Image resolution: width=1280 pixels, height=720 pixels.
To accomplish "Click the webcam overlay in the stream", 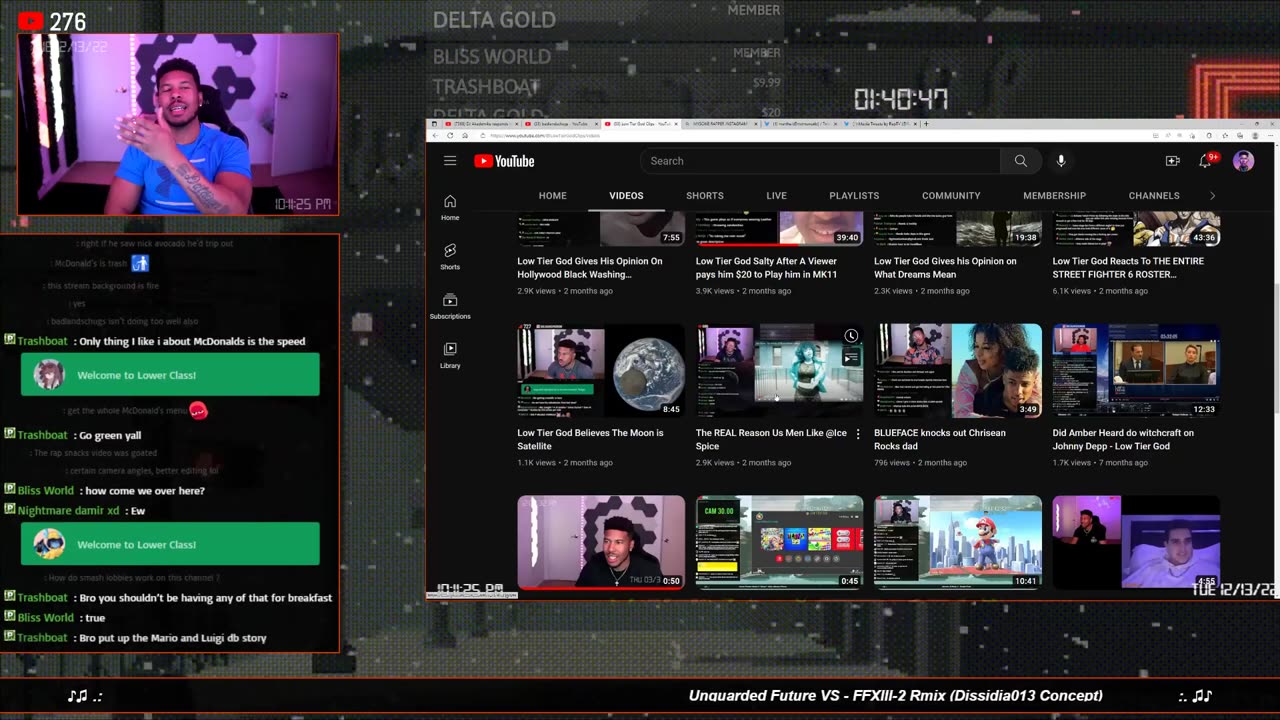I will click(x=178, y=124).
